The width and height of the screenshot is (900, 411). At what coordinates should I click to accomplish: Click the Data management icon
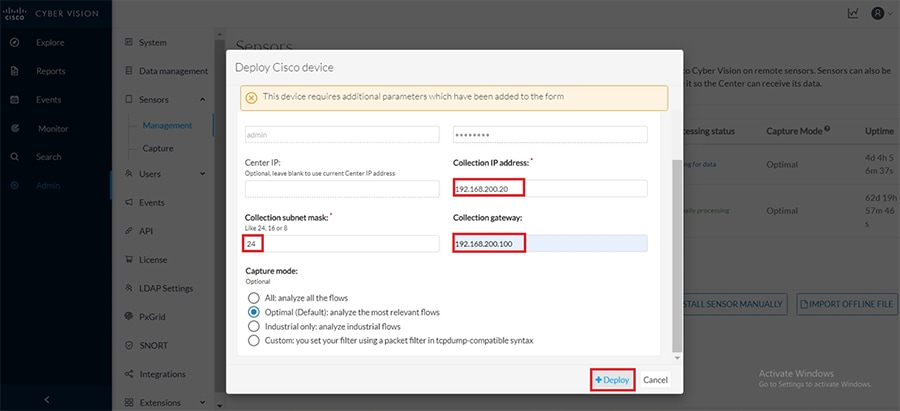coord(129,71)
